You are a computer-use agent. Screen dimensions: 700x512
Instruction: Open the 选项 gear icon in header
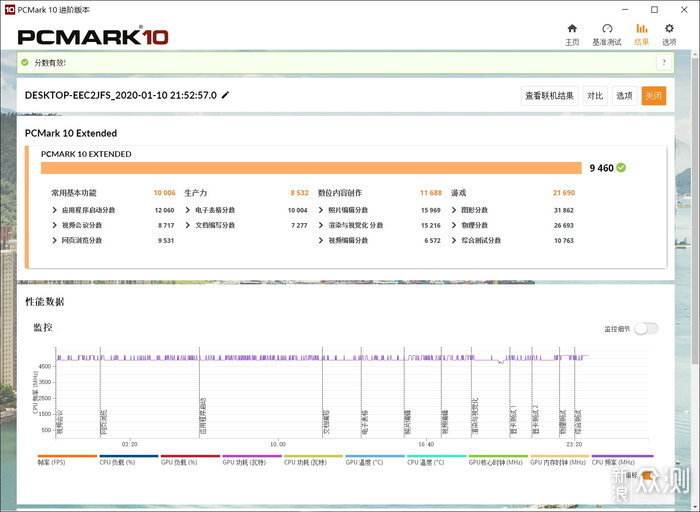[669, 29]
